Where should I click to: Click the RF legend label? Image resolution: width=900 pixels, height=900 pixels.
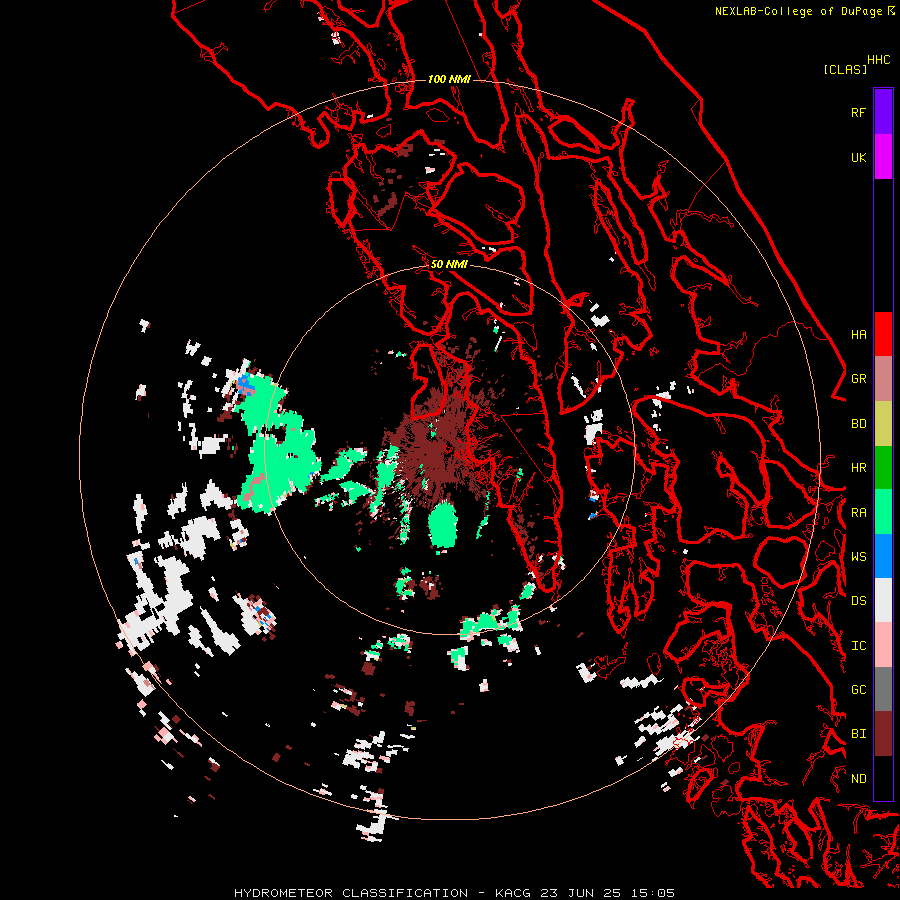point(858,112)
